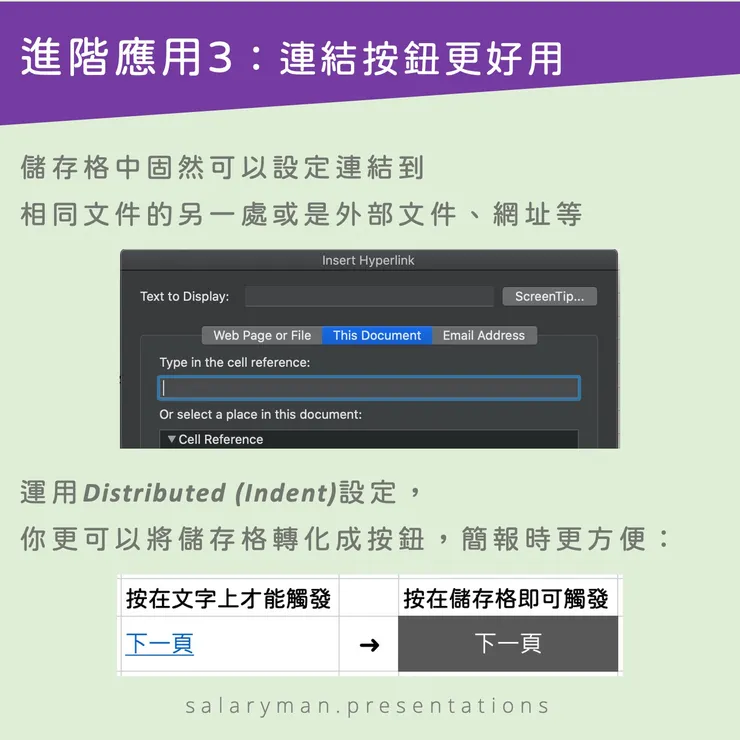Screen dimensions: 740x740
Task: Click the dark gray 下一頁 button cell
Action: point(508,644)
